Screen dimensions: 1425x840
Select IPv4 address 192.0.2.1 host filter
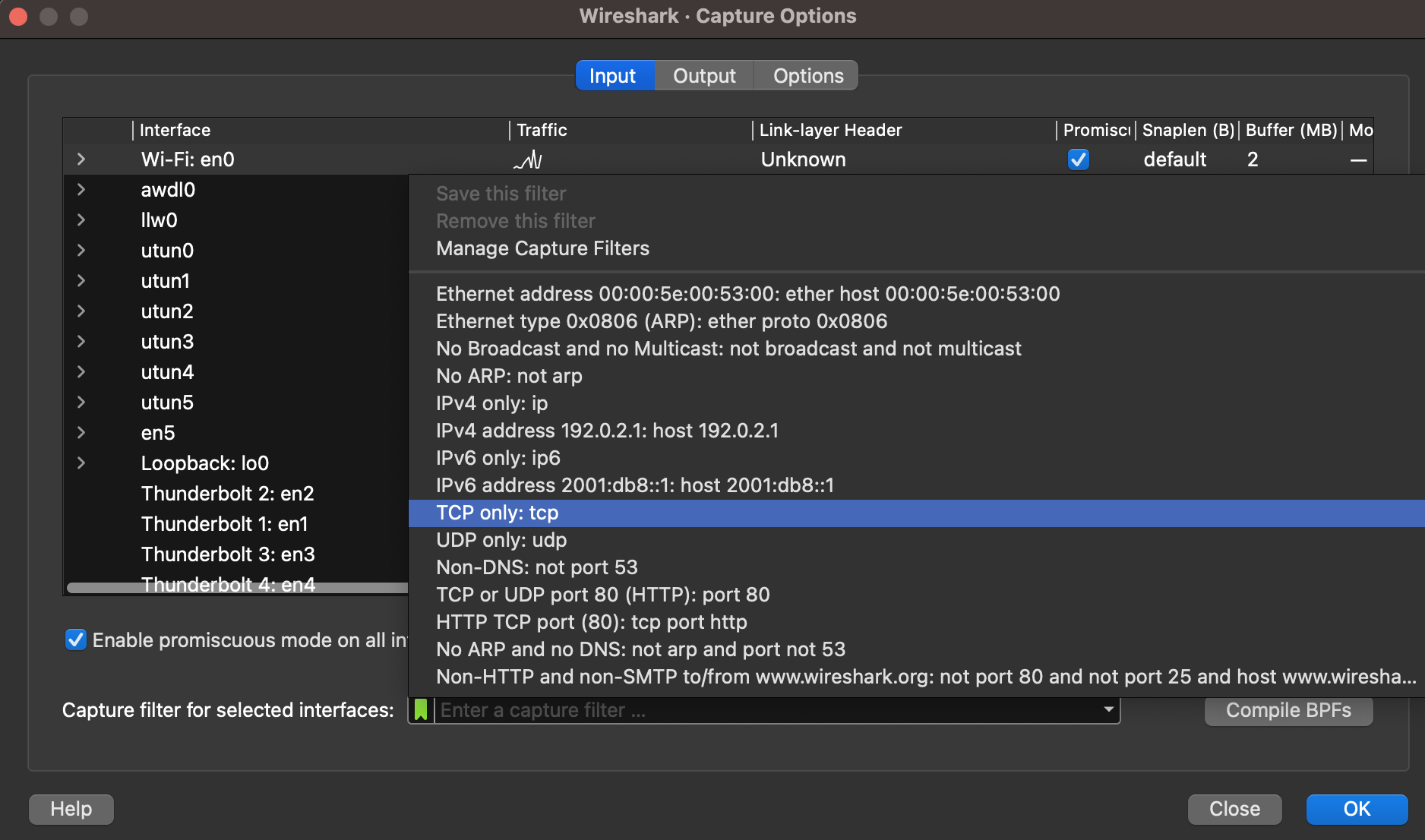coord(917,431)
